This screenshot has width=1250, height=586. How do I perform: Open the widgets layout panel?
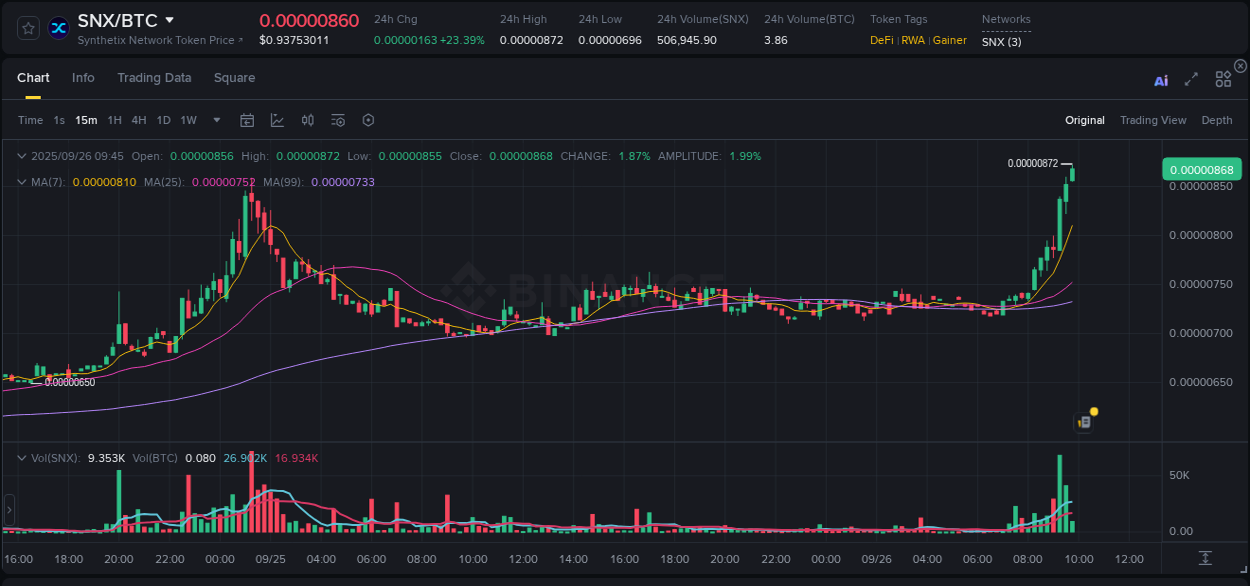(1223, 78)
